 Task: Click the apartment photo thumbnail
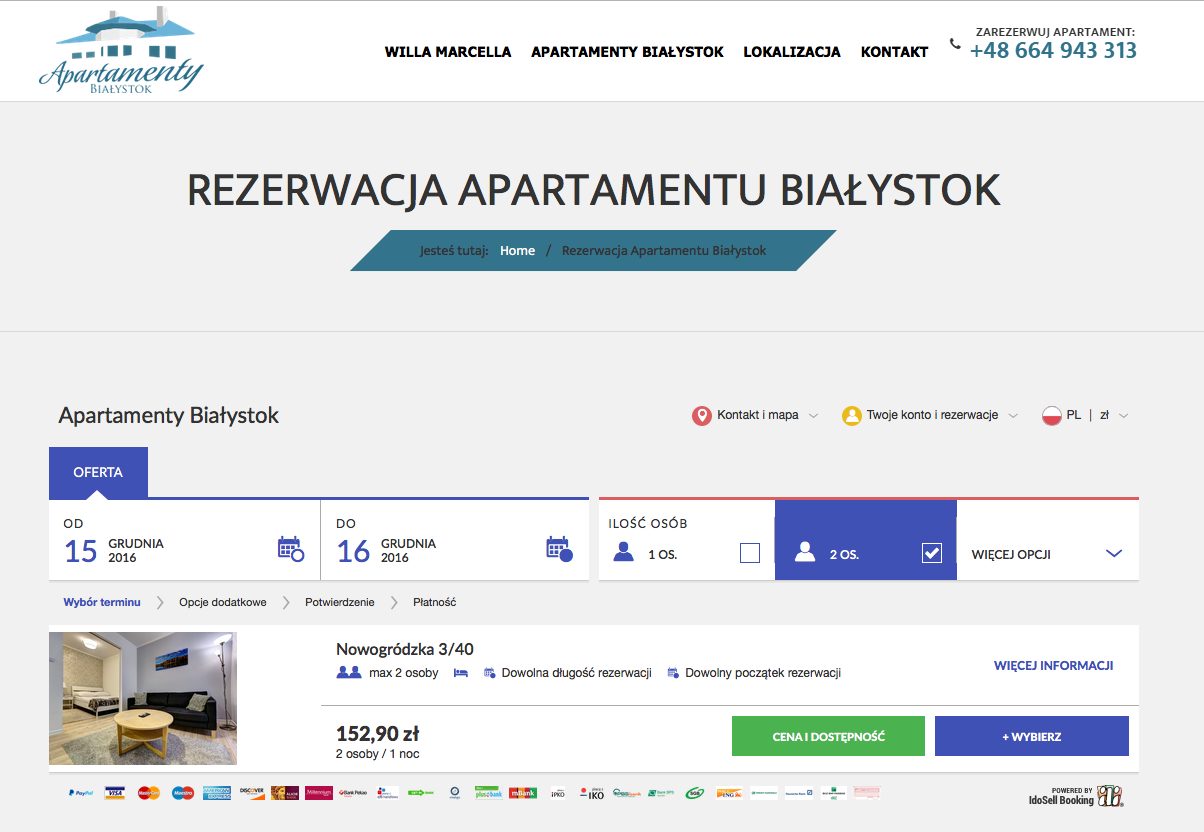tap(142, 698)
